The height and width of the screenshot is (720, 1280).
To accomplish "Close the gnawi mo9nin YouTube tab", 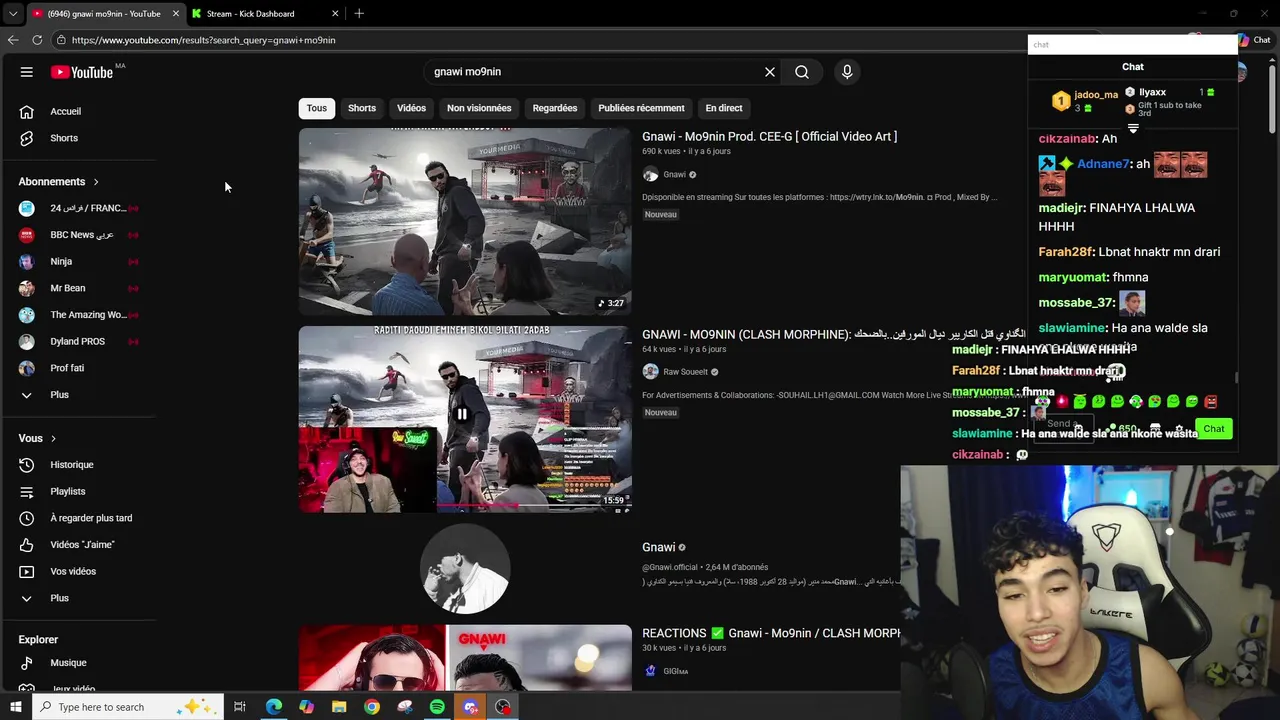I will pos(176,13).
